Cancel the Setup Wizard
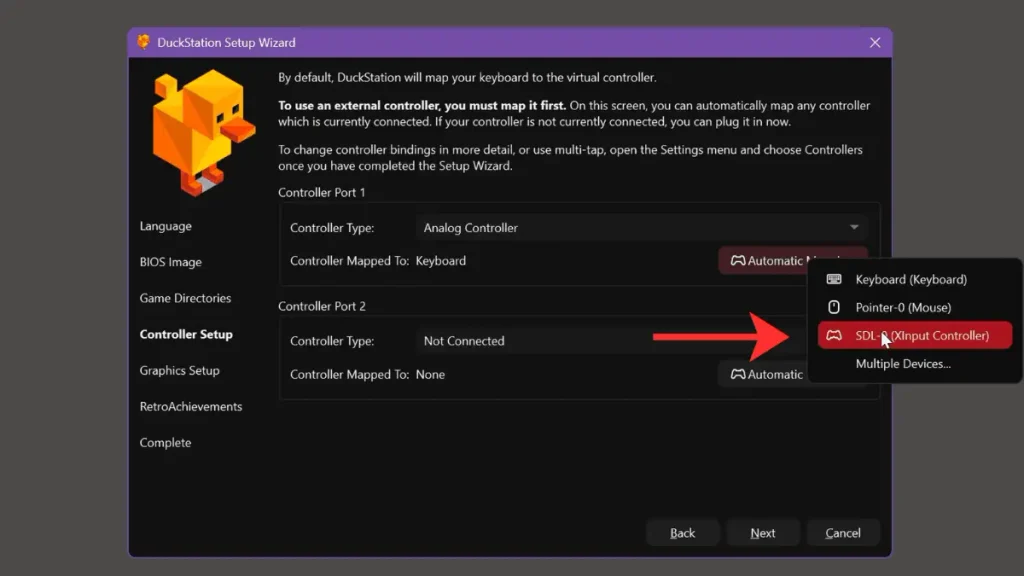Image resolution: width=1024 pixels, height=576 pixels. click(x=843, y=533)
